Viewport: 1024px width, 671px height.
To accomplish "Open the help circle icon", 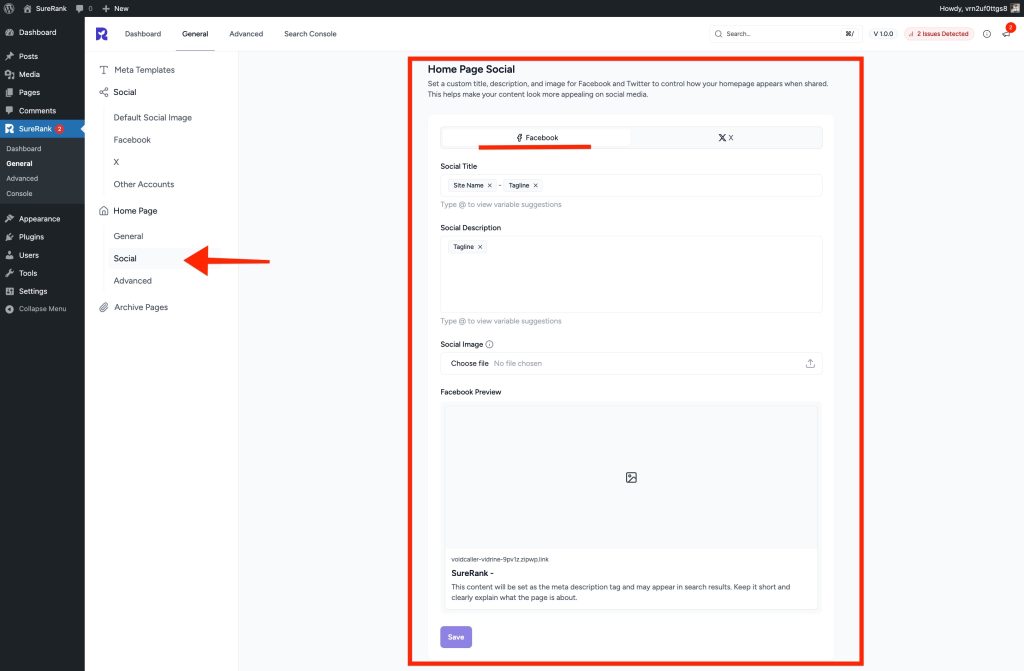I will (x=987, y=34).
